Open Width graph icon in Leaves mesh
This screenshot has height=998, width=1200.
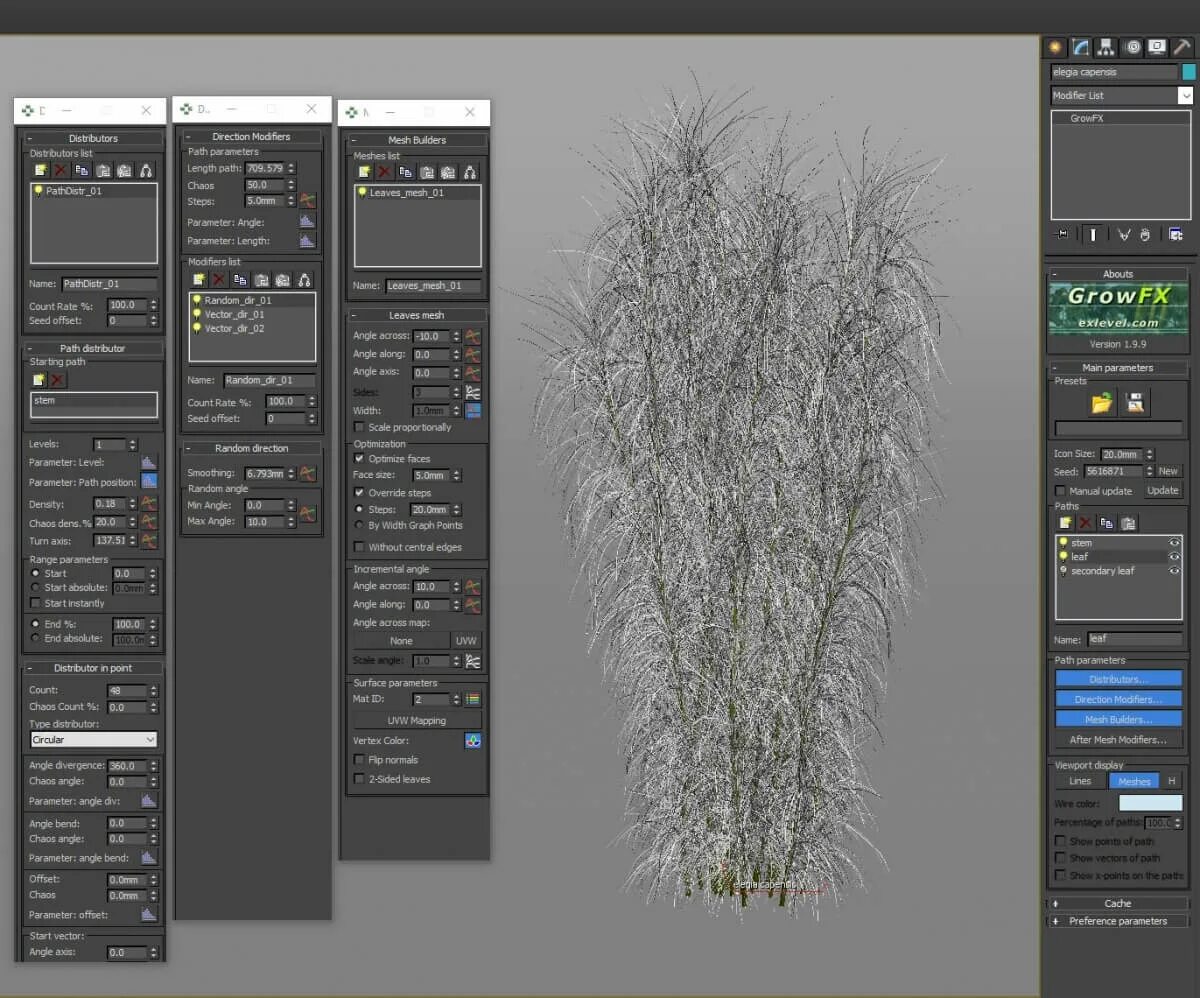[x=473, y=410]
